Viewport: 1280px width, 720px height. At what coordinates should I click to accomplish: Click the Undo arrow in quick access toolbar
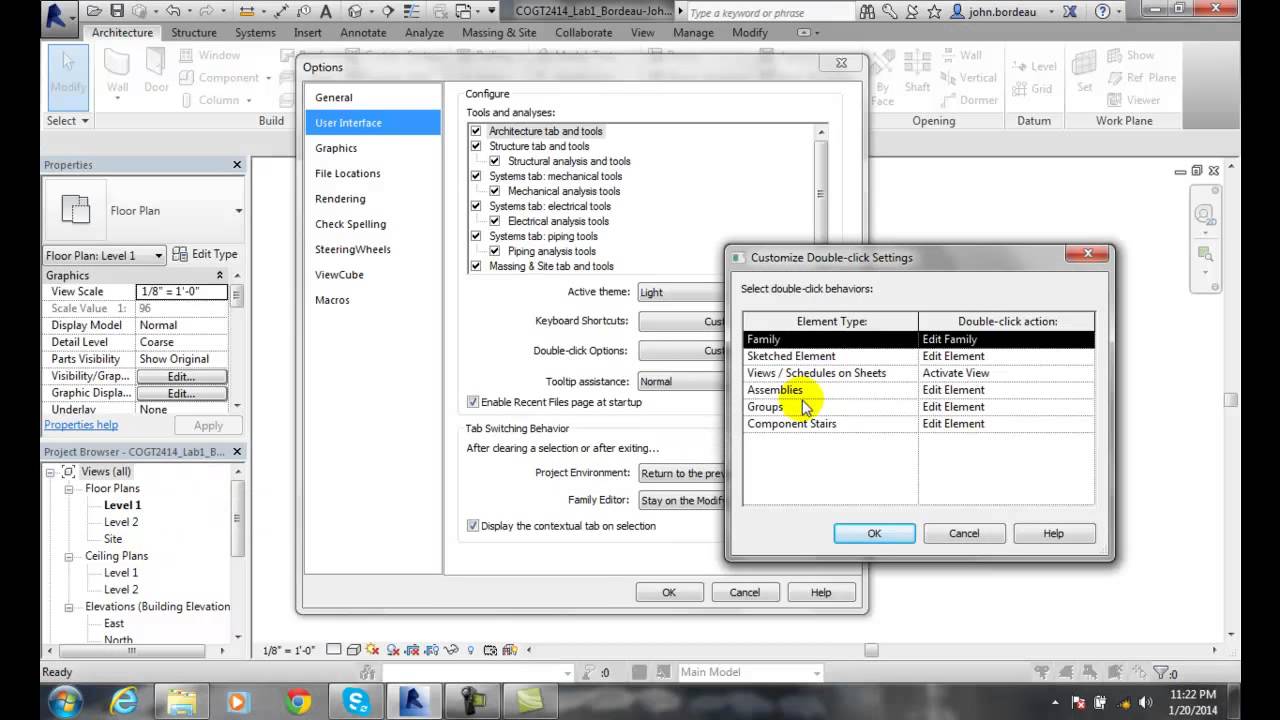(x=173, y=12)
